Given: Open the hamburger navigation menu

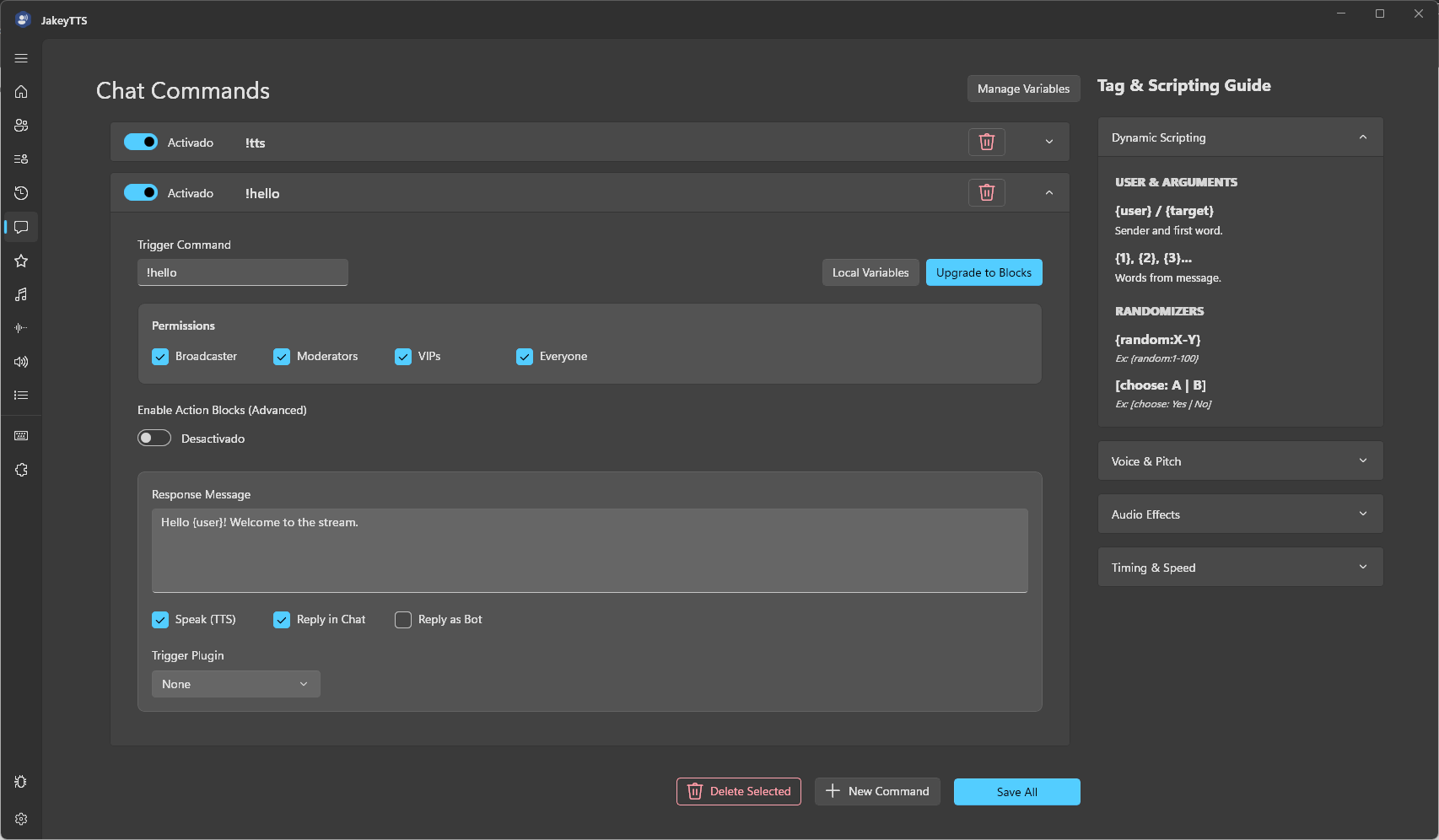Looking at the screenshot, I should point(21,58).
